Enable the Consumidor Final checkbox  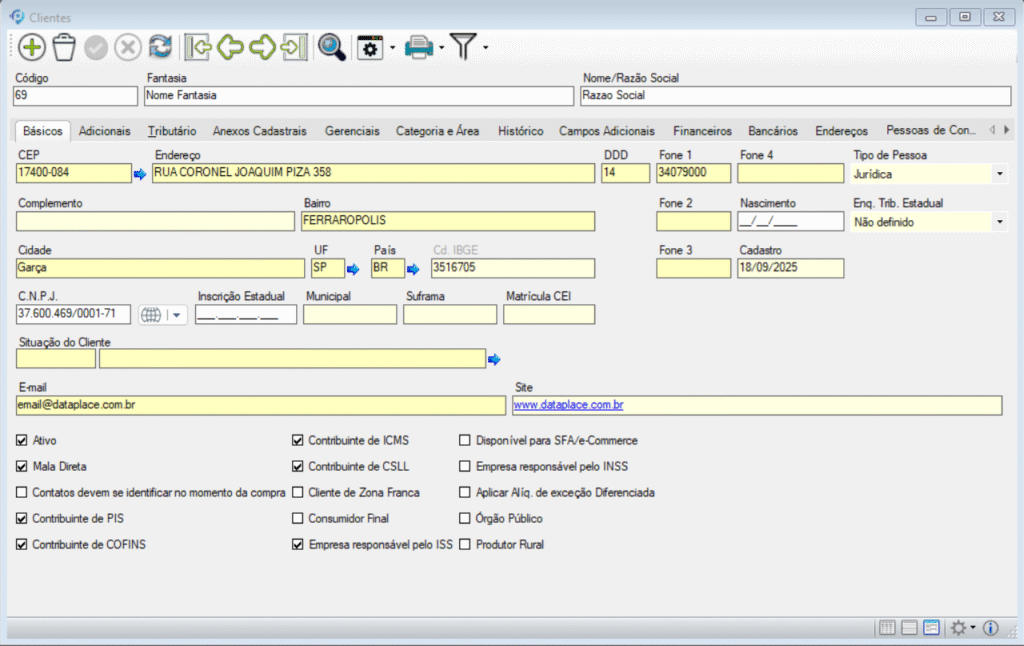pos(298,519)
